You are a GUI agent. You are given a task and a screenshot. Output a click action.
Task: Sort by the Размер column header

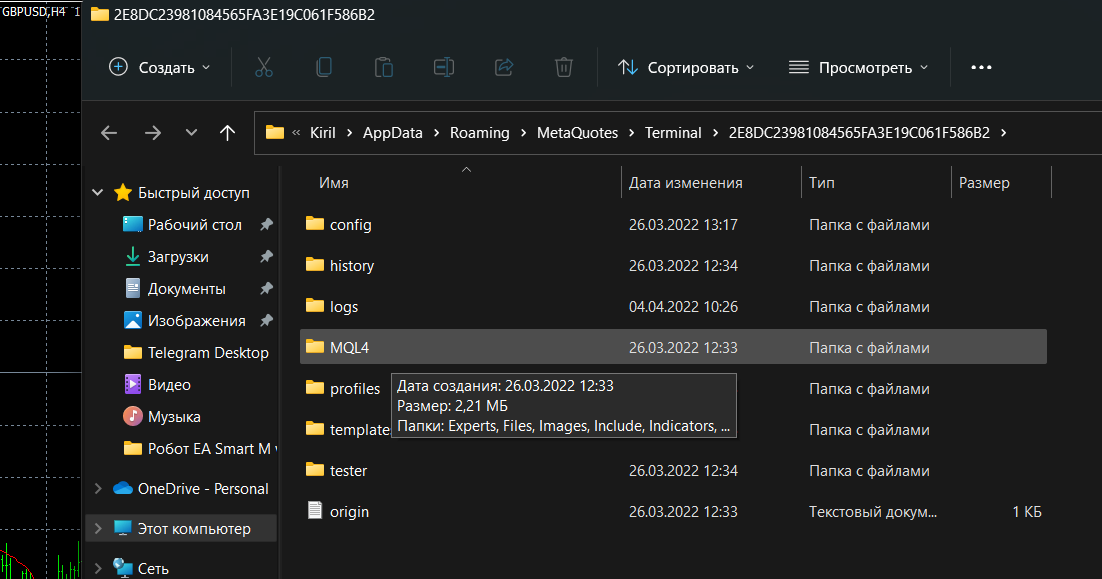(984, 183)
